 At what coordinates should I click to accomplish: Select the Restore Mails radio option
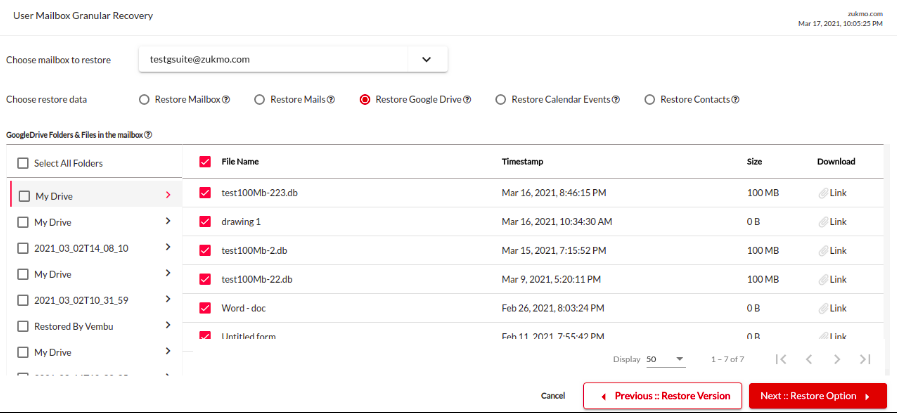260,100
